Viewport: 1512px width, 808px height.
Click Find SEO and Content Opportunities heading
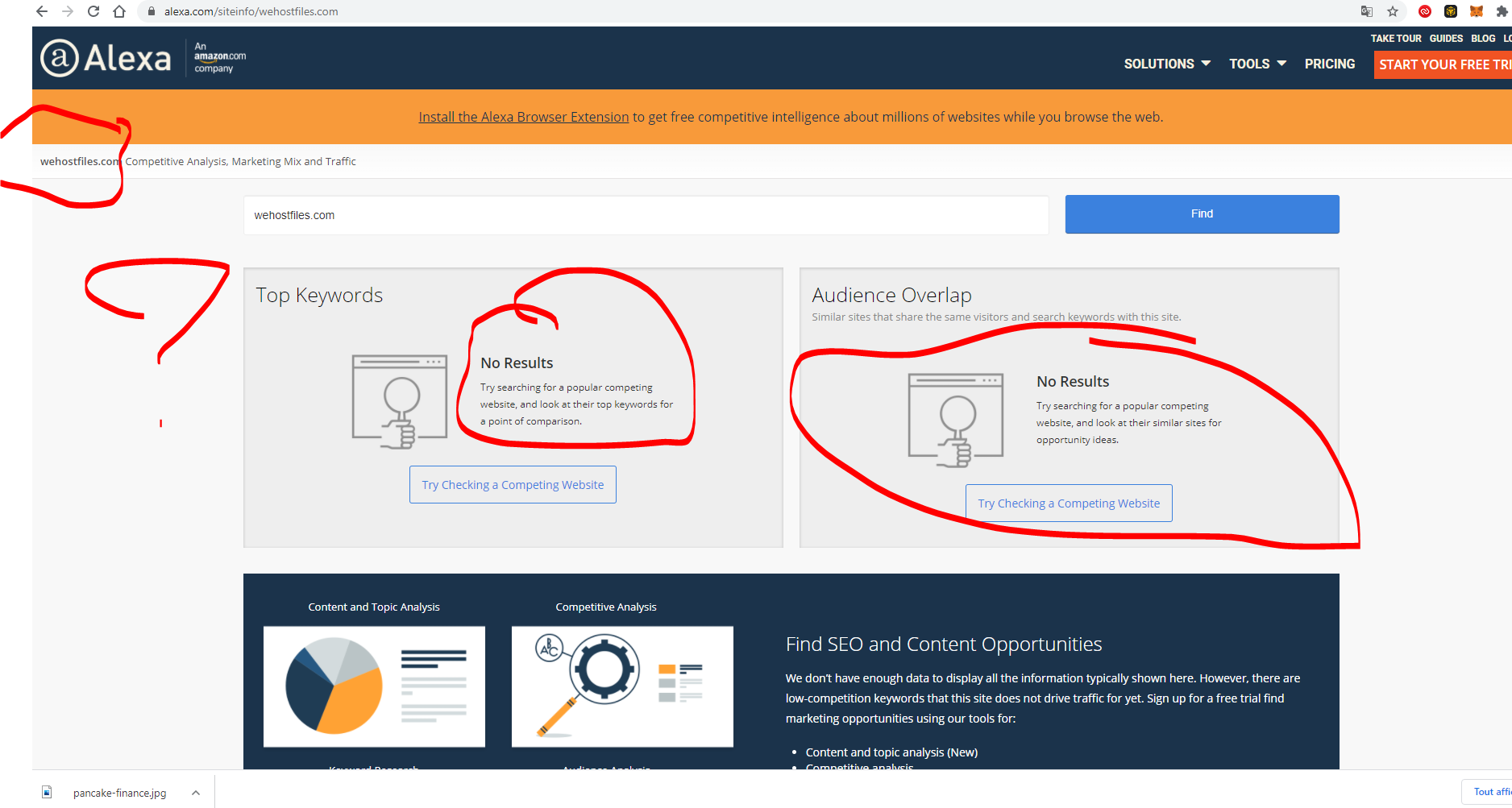pyautogui.click(x=944, y=644)
